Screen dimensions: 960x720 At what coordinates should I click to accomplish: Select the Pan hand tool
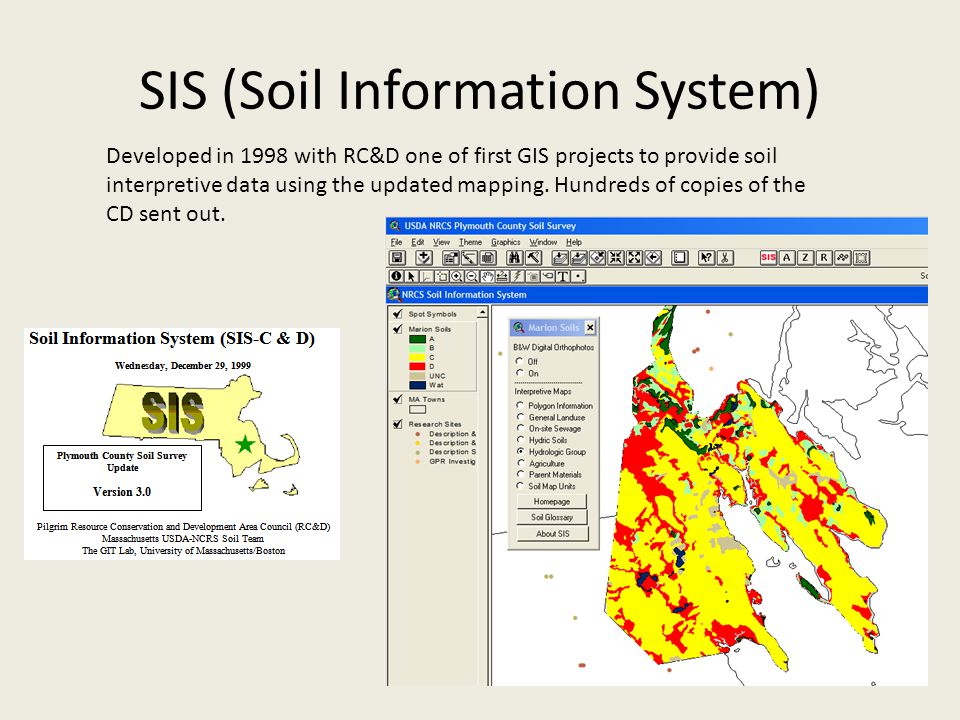pos(487,277)
